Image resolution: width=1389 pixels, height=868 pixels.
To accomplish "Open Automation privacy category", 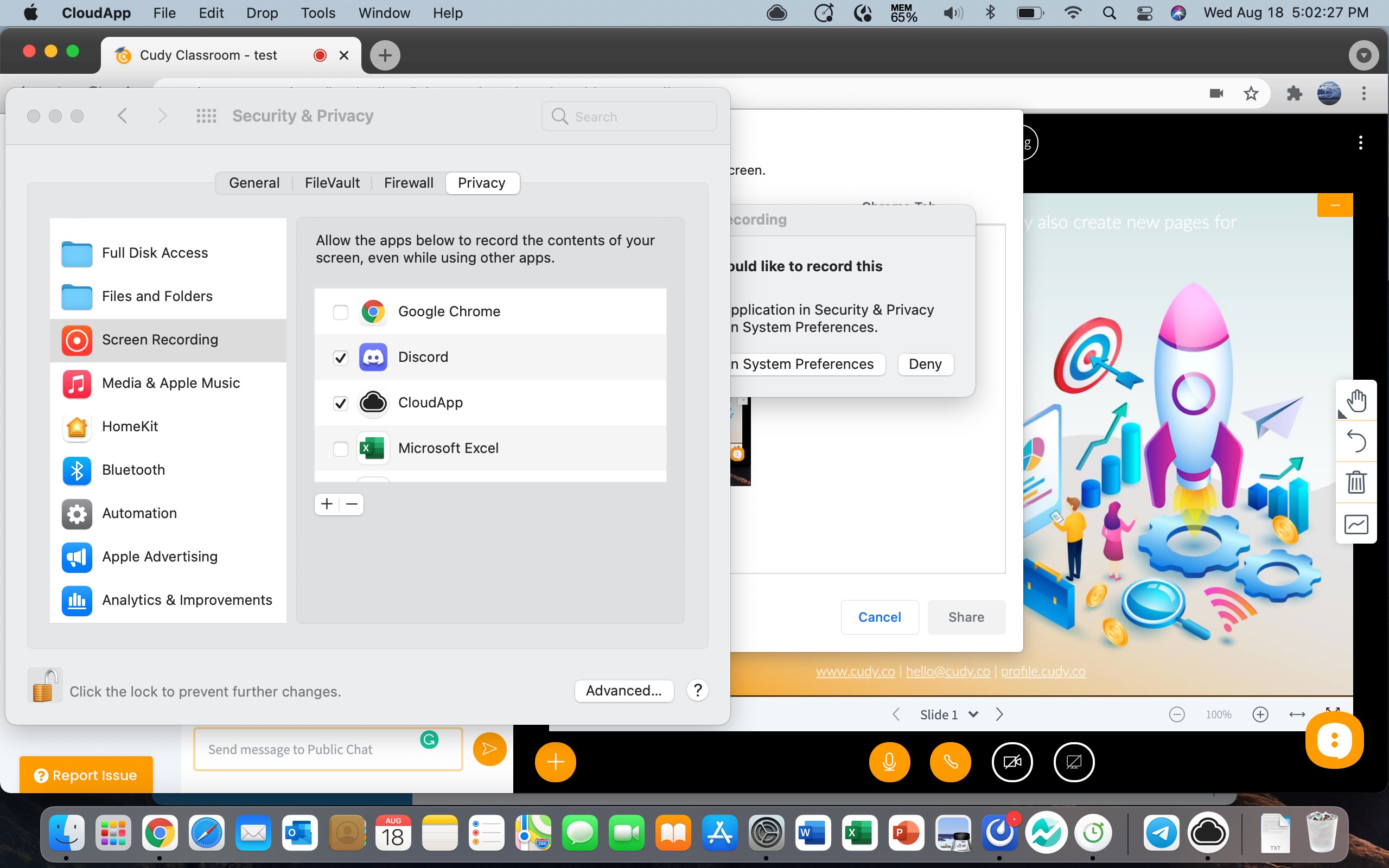I will click(168, 513).
